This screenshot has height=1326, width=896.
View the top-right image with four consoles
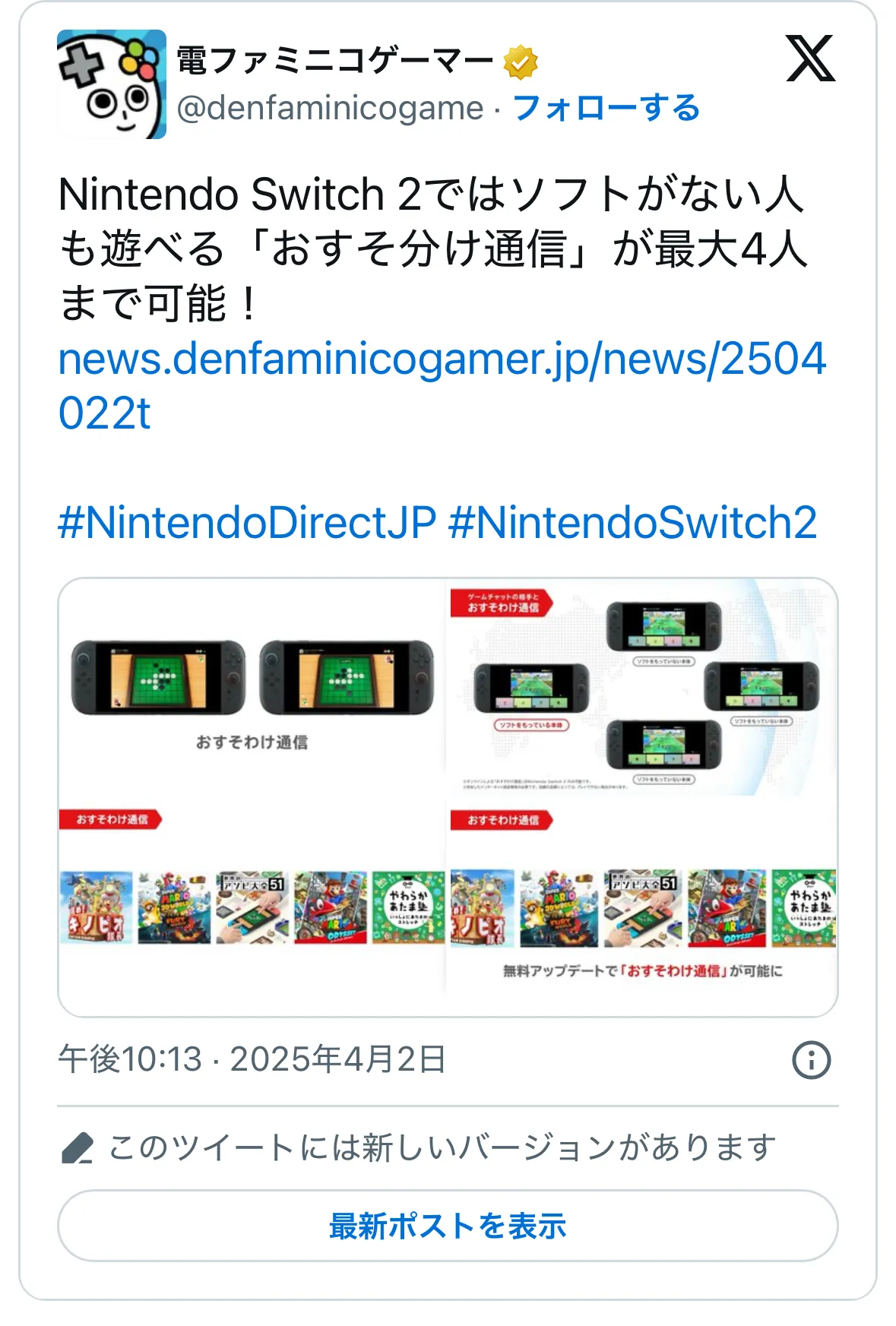(644, 687)
